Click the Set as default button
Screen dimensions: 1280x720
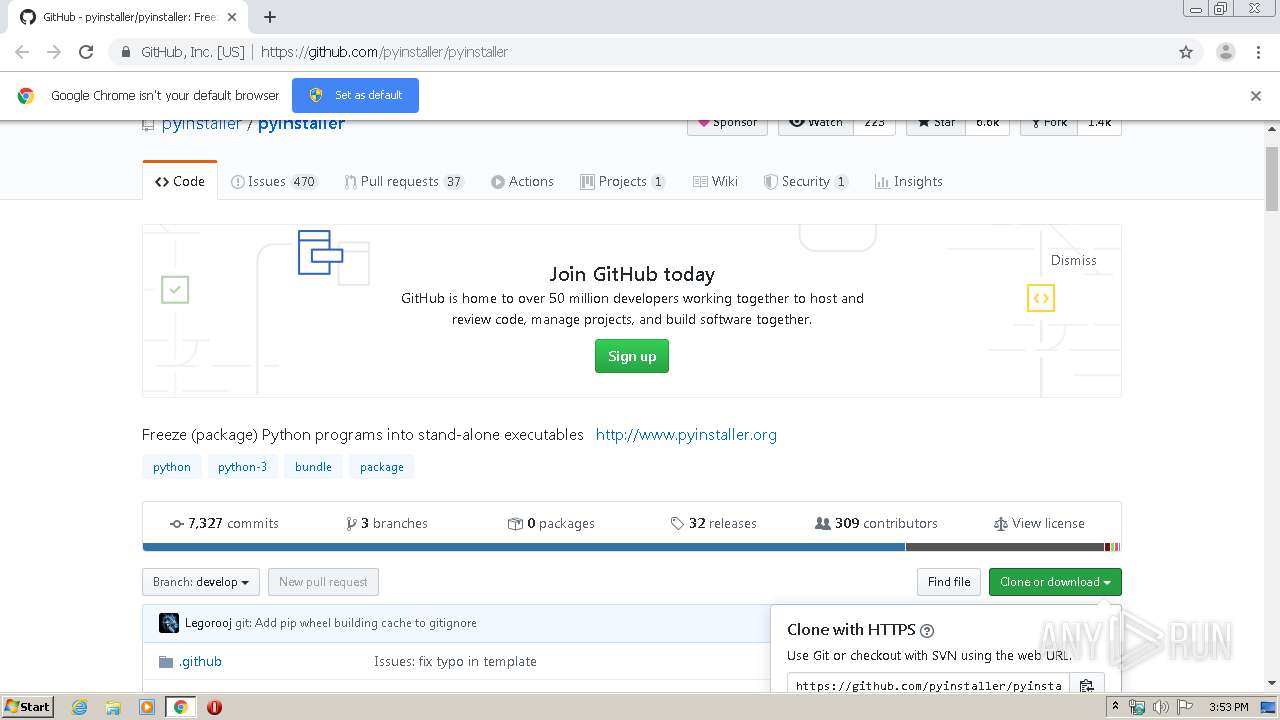(x=355, y=95)
